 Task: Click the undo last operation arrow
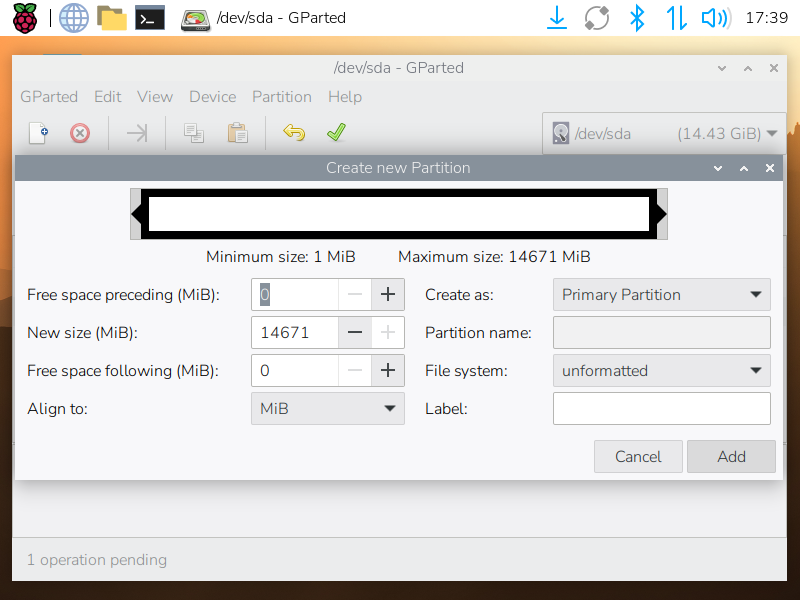coord(294,133)
